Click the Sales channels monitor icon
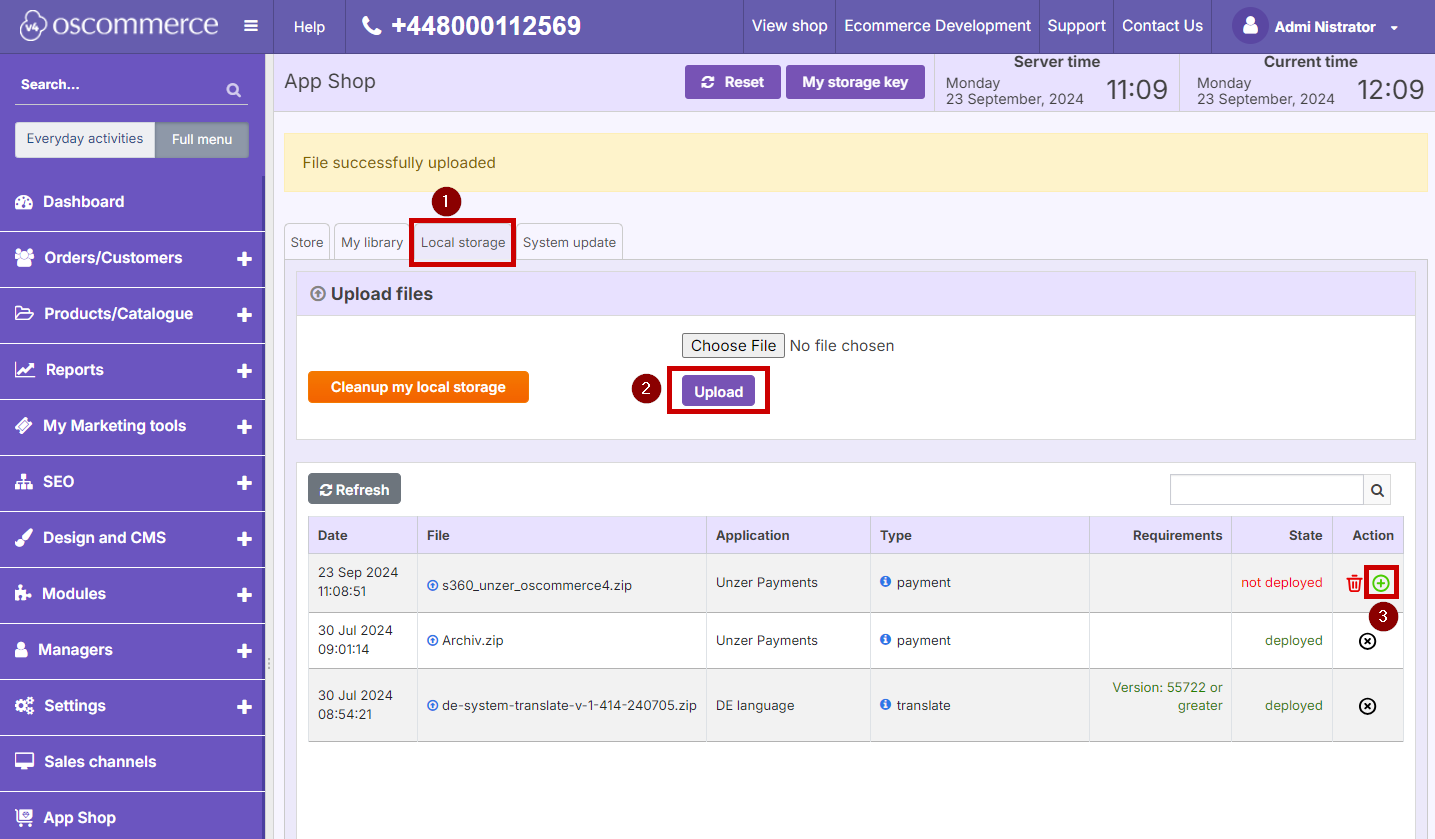Image resolution: width=1435 pixels, height=839 pixels. point(25,762)
